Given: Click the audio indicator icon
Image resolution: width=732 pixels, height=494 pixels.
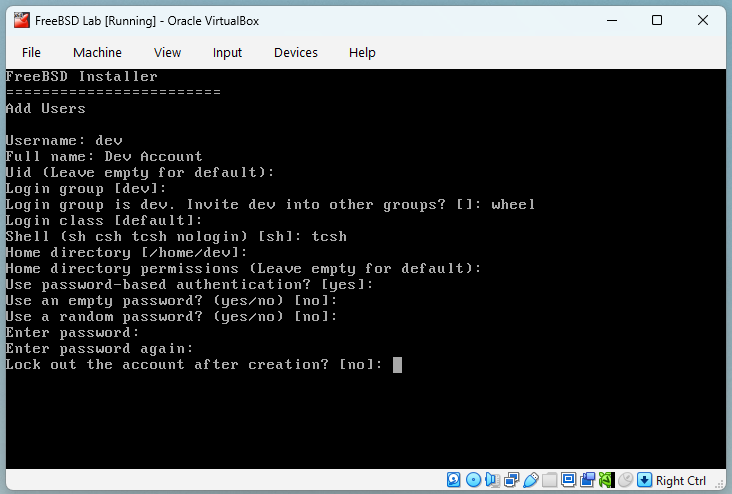Looking at the screenshot, I should [493, 480].
